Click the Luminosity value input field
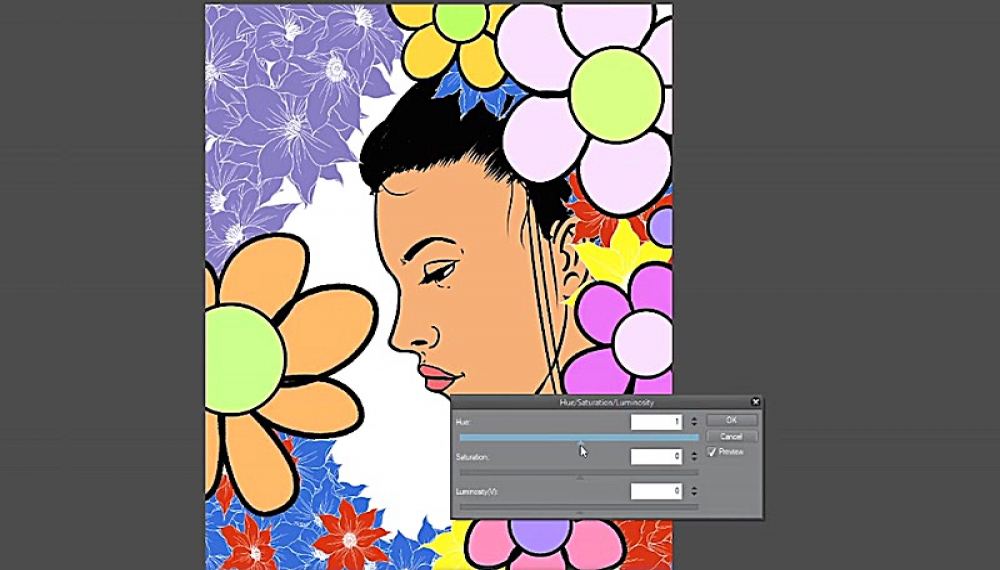 point(656,491)
